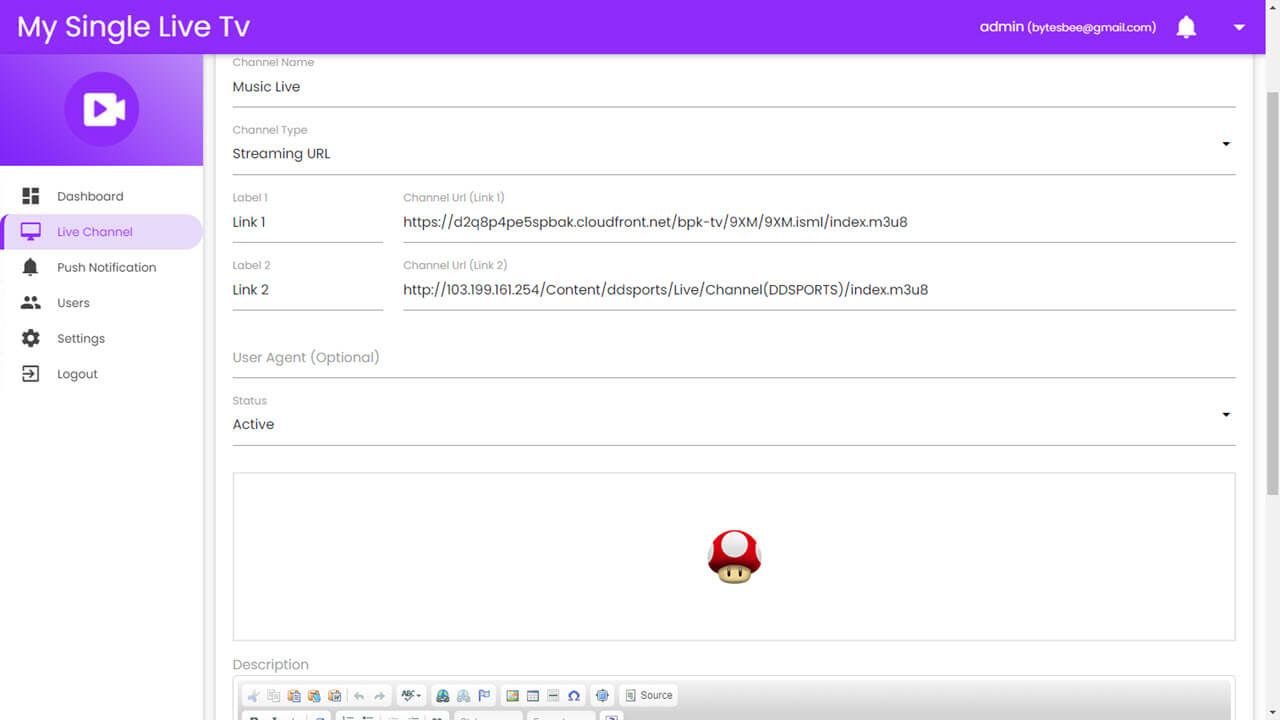Open the Users section
This screenshot has width=1280, height=720.
[73, 303]
